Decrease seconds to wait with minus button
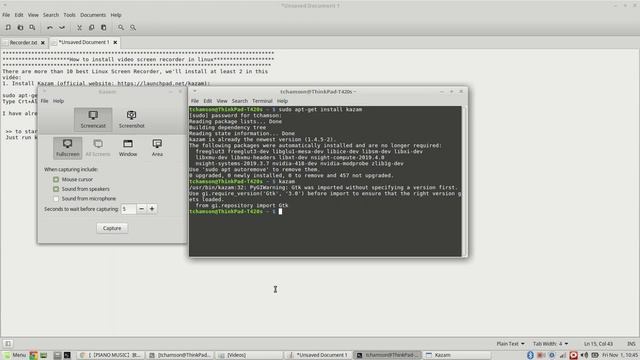The width and height of the screenshot is (640, 360). [x=141, y=209]
